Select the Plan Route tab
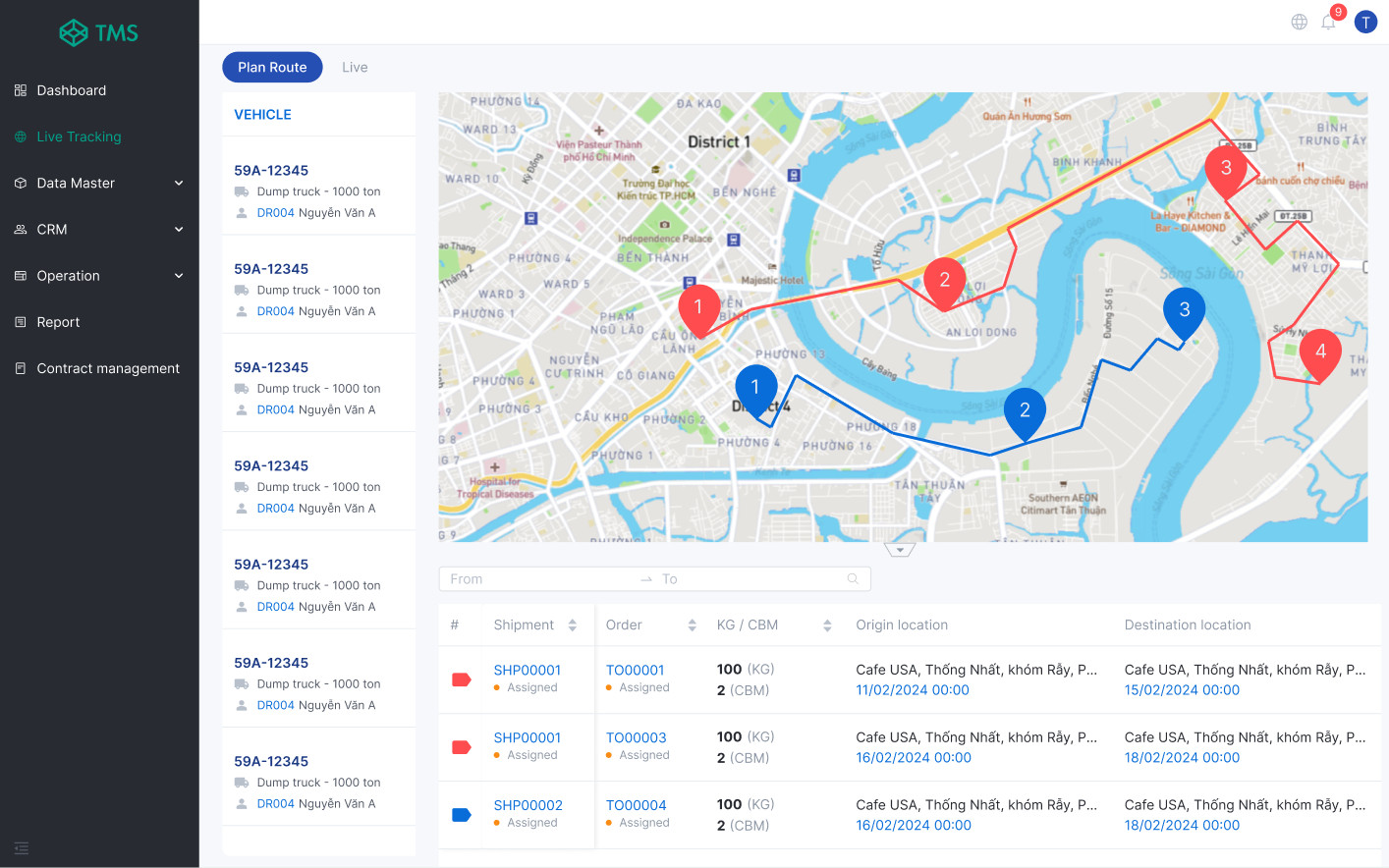Viewport: 1389px width, 868px height. pos(272,67)
